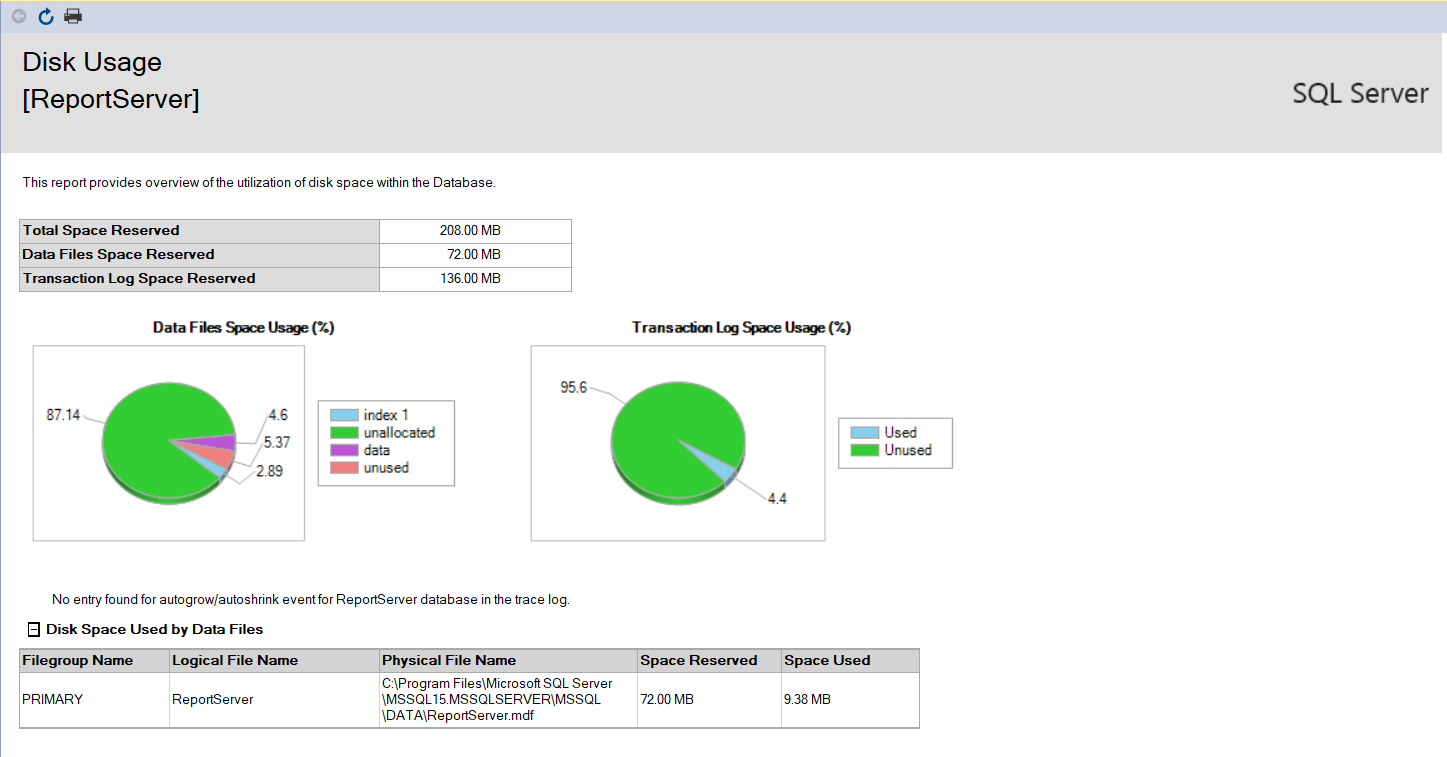Select the ReportServer logical file name cell
Screen dimensions: 1447x757
274,700
